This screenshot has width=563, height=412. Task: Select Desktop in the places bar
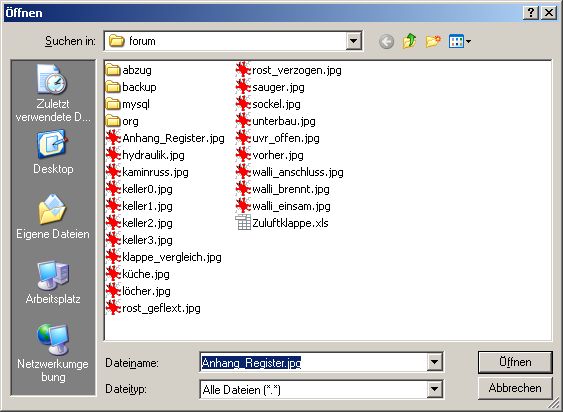[x=53, y=153]
